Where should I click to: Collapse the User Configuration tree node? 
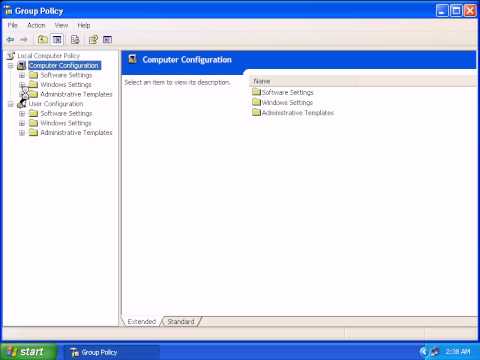click(x=11, y=104)
